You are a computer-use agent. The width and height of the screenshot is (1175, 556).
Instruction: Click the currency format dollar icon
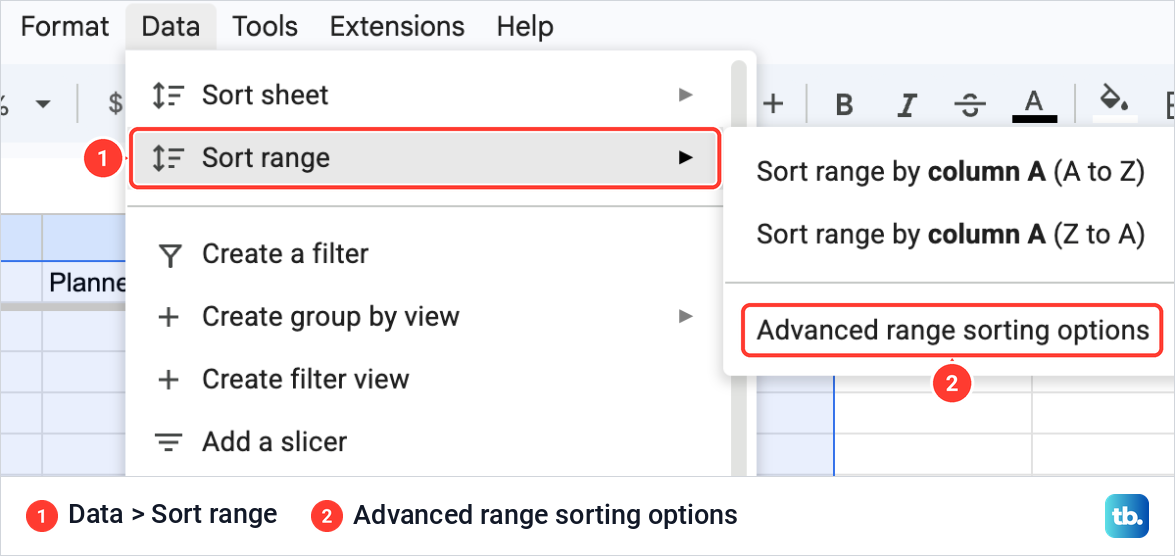115,104
